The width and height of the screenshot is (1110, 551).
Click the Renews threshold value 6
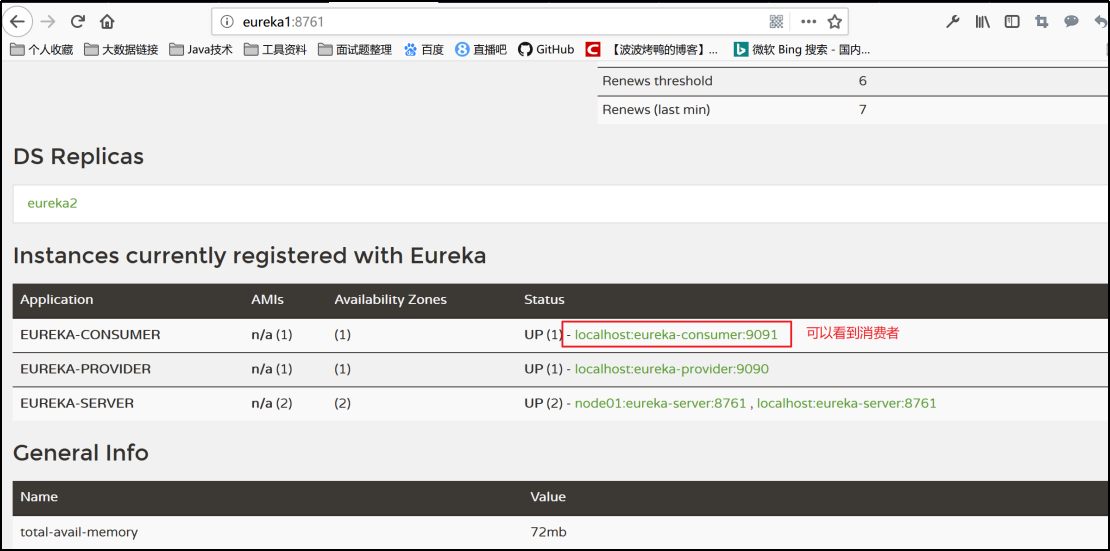point(863,81)
